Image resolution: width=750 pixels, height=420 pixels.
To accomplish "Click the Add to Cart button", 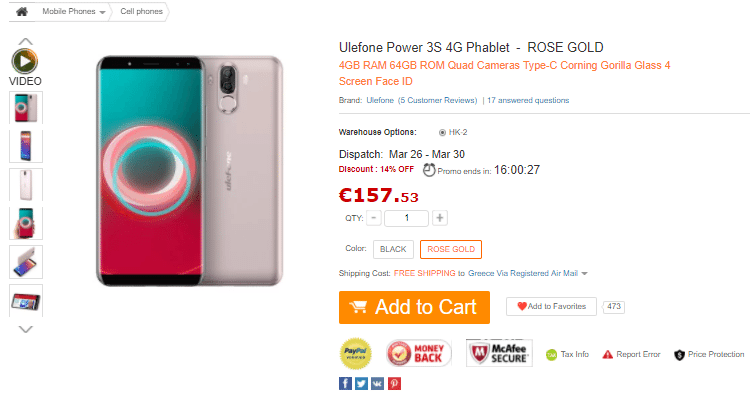I will coord(414,307).
